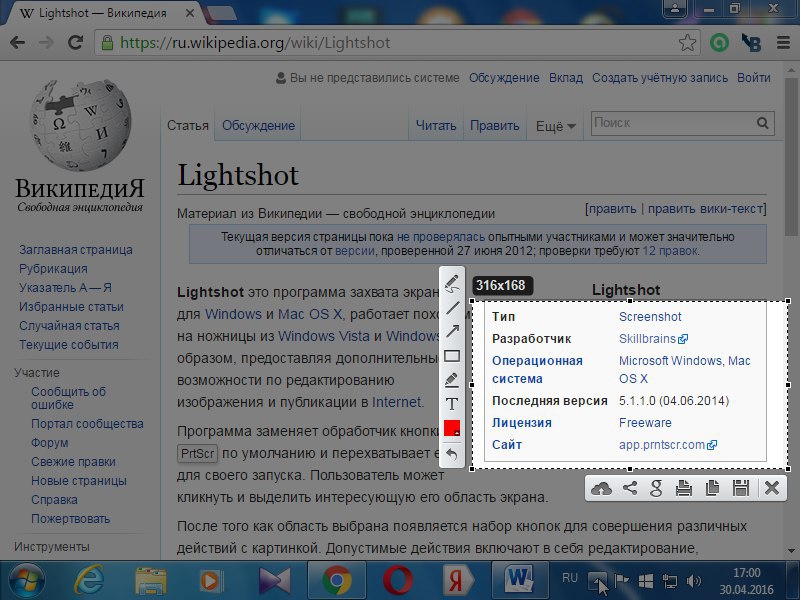Close the Lightshot selection with X
Screen dimensions: 800x600
772,488
